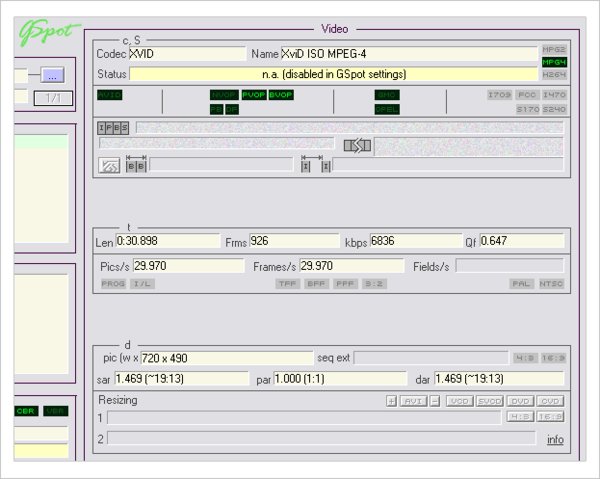The width and height of the screenshot is (600, 479).
Task: Click the yellow Status field
Action: 334,74
